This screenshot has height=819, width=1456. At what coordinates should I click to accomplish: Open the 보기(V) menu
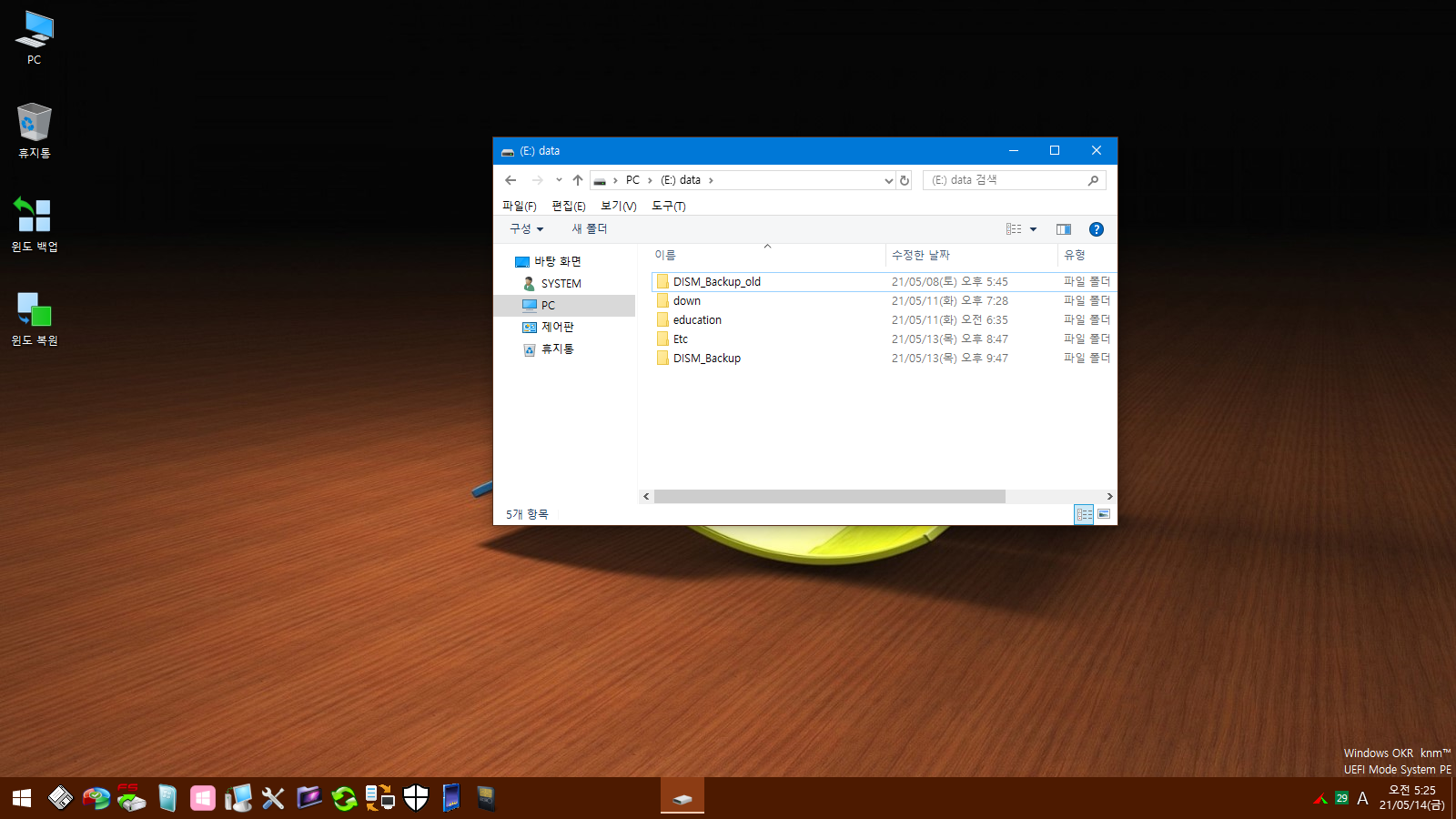point(618,206)
